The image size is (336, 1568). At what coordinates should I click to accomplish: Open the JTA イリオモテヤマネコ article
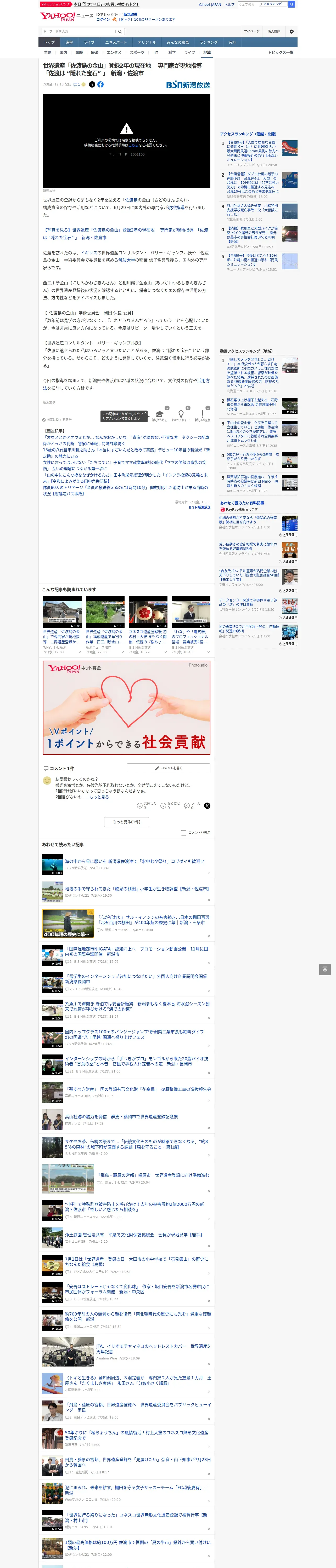(153, 1349)
